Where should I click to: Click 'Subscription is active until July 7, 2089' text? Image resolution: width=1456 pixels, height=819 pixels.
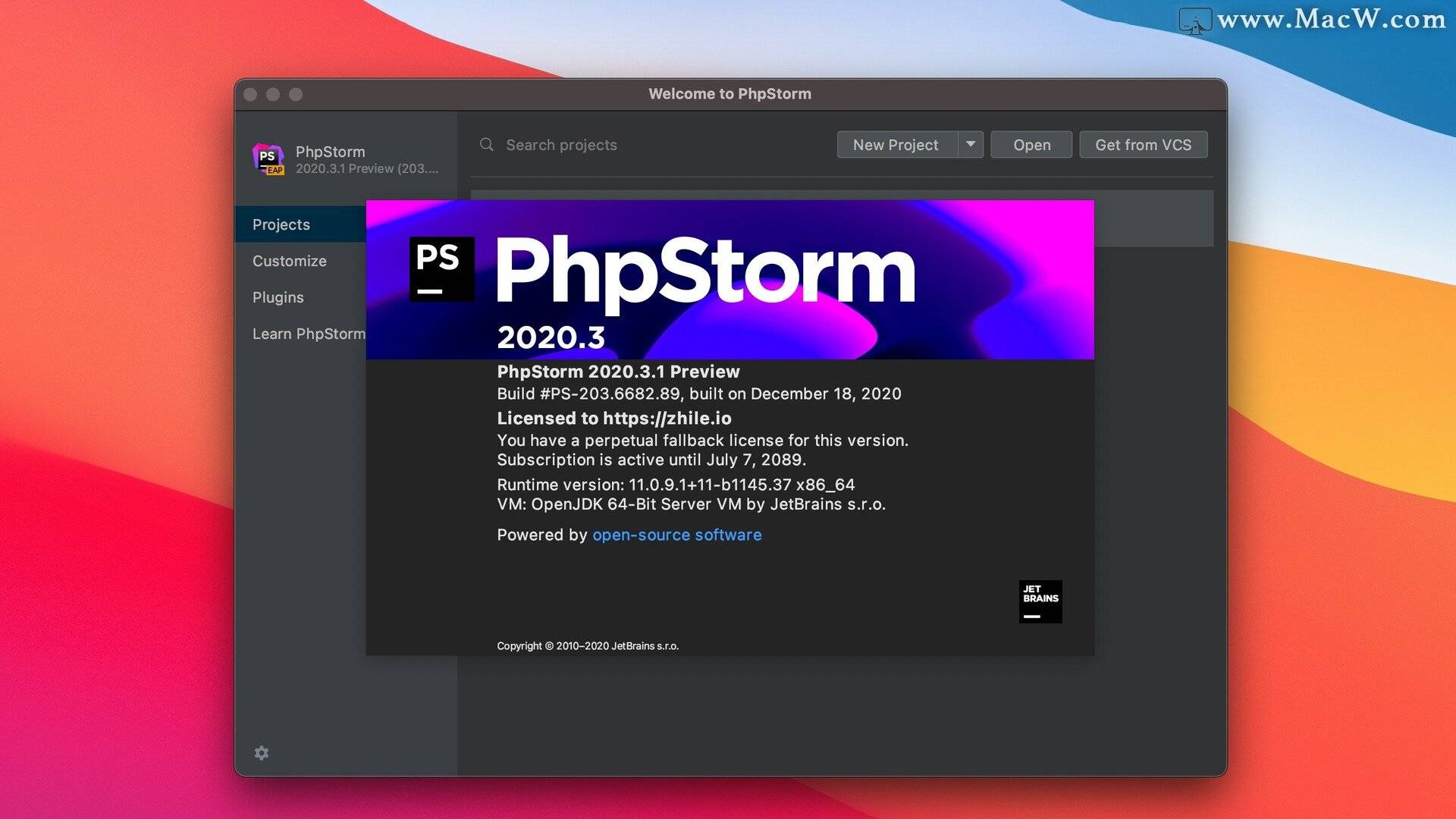(x=651, y=460)
